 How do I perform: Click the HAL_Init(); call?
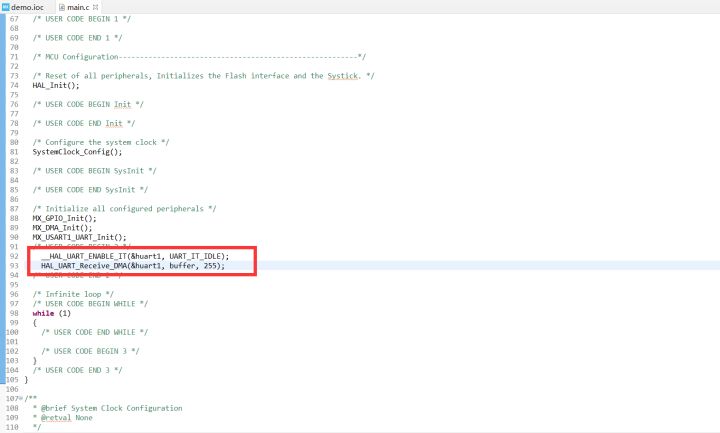pyautogui.click(x=56, y=85)
